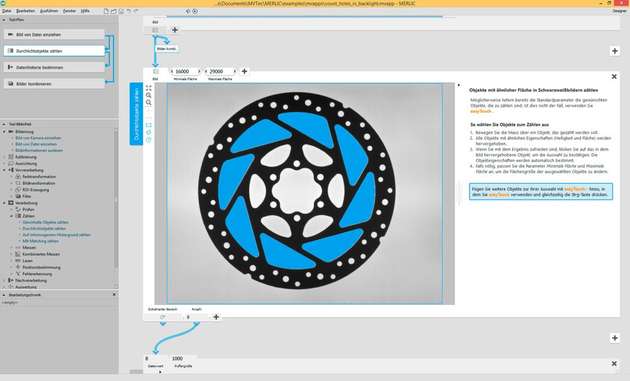Collapse the Toolflow panel header arrow
The height and width of the screenshot is (381, 630).
pos(4,19)
